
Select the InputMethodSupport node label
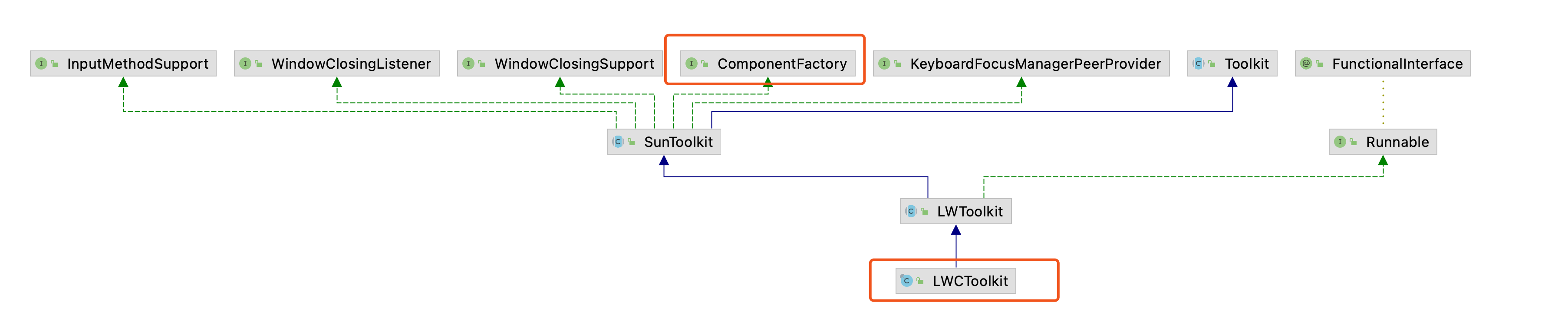click(138, 63)
